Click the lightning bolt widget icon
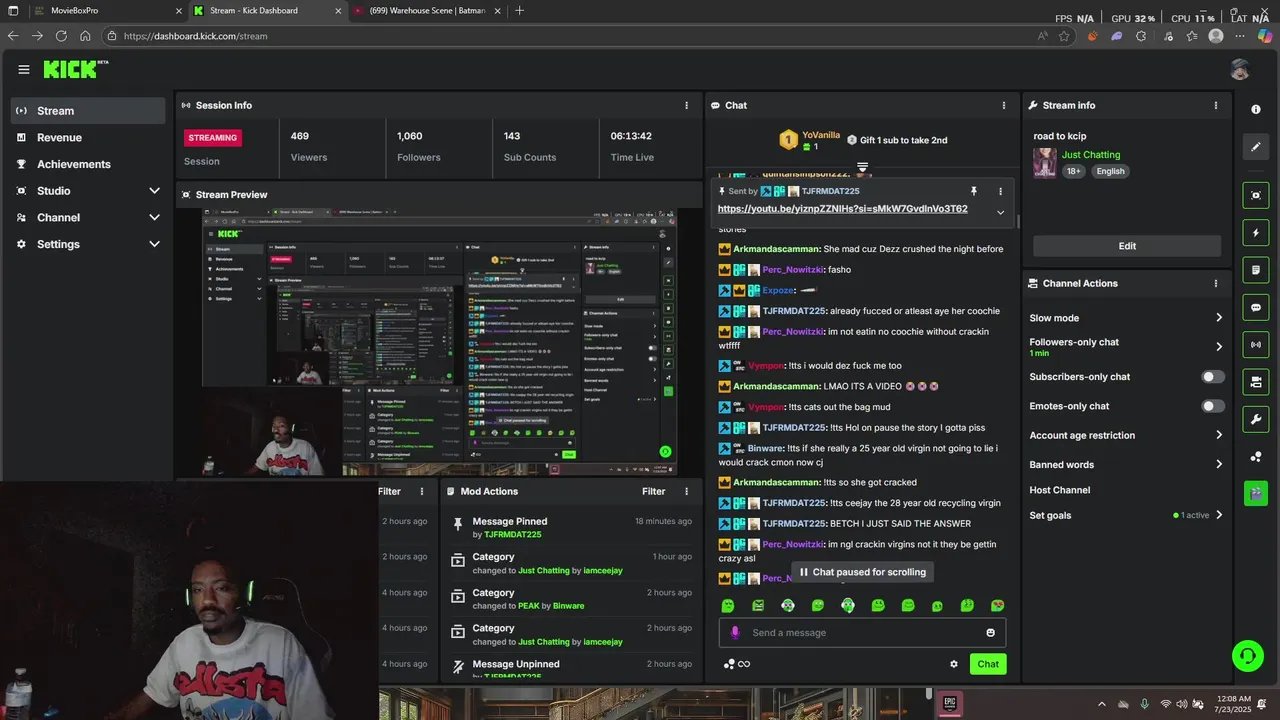 tap(1256, 233)
